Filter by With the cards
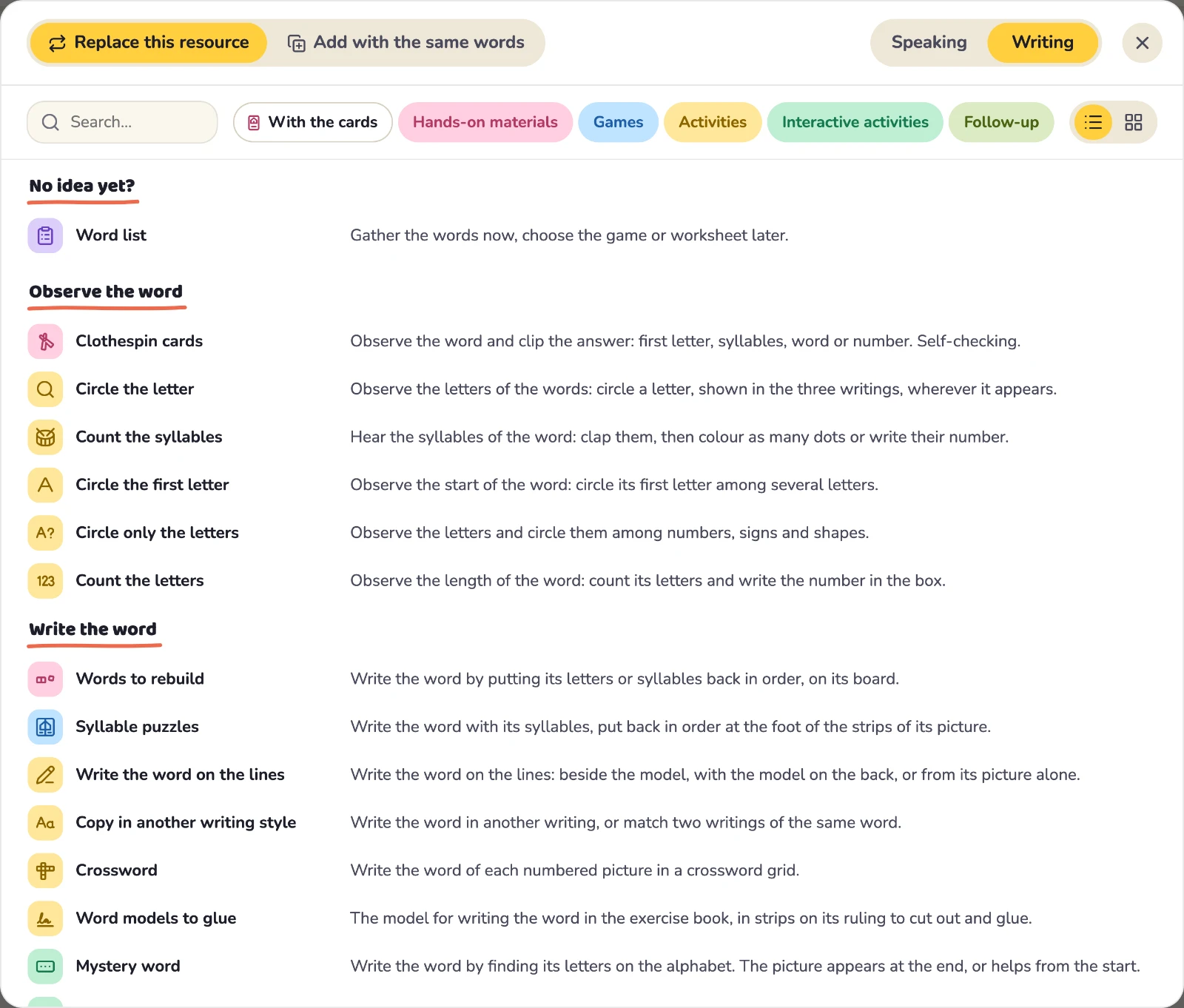 312,122
